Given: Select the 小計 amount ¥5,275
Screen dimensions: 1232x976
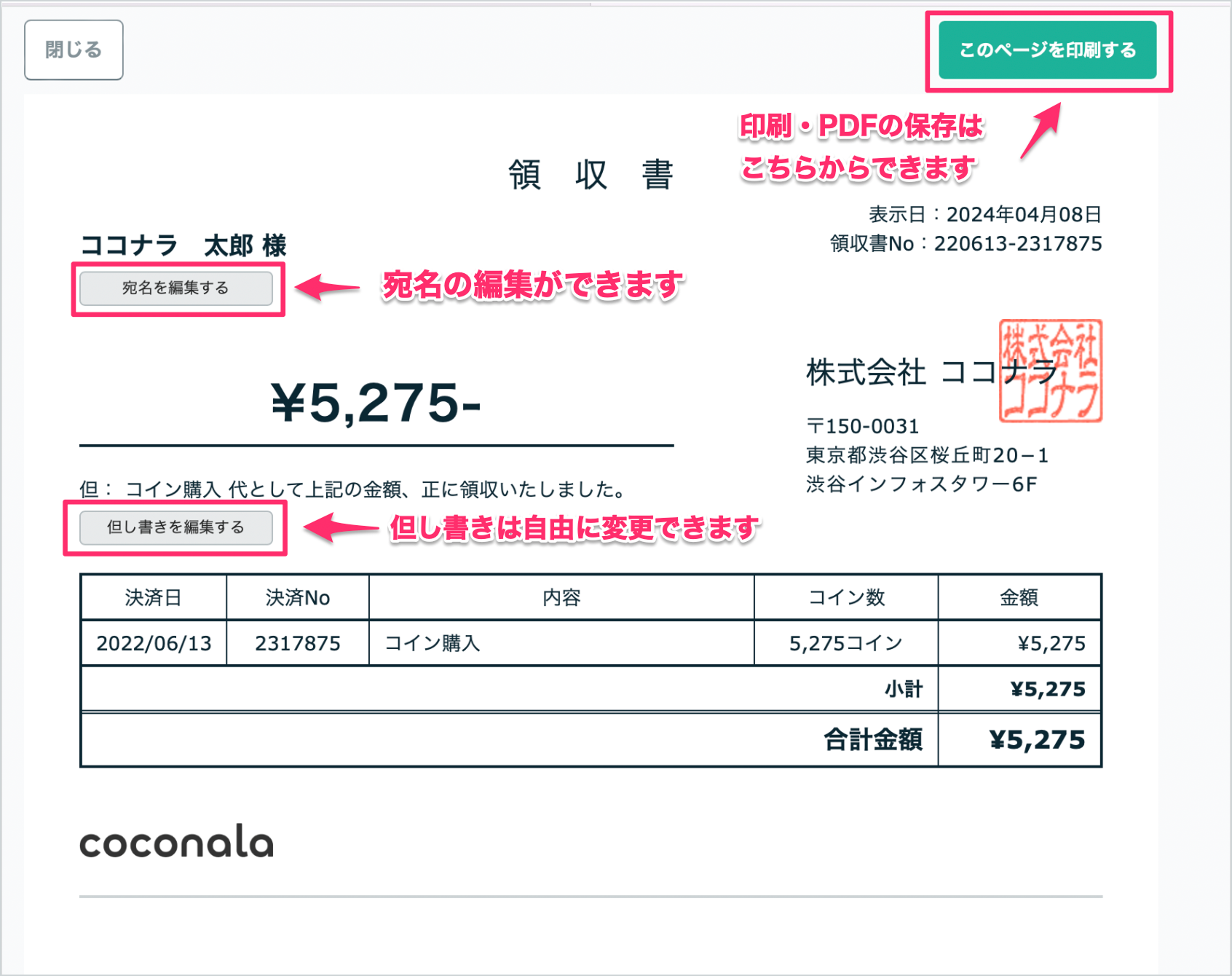Looking at the screenshot, I should (1048, 689).
